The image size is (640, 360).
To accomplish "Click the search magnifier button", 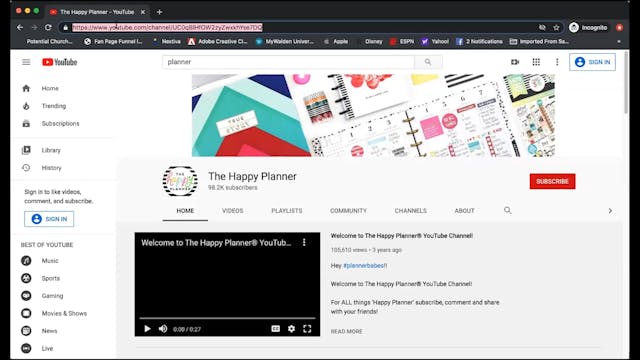I will coord(428,62).
